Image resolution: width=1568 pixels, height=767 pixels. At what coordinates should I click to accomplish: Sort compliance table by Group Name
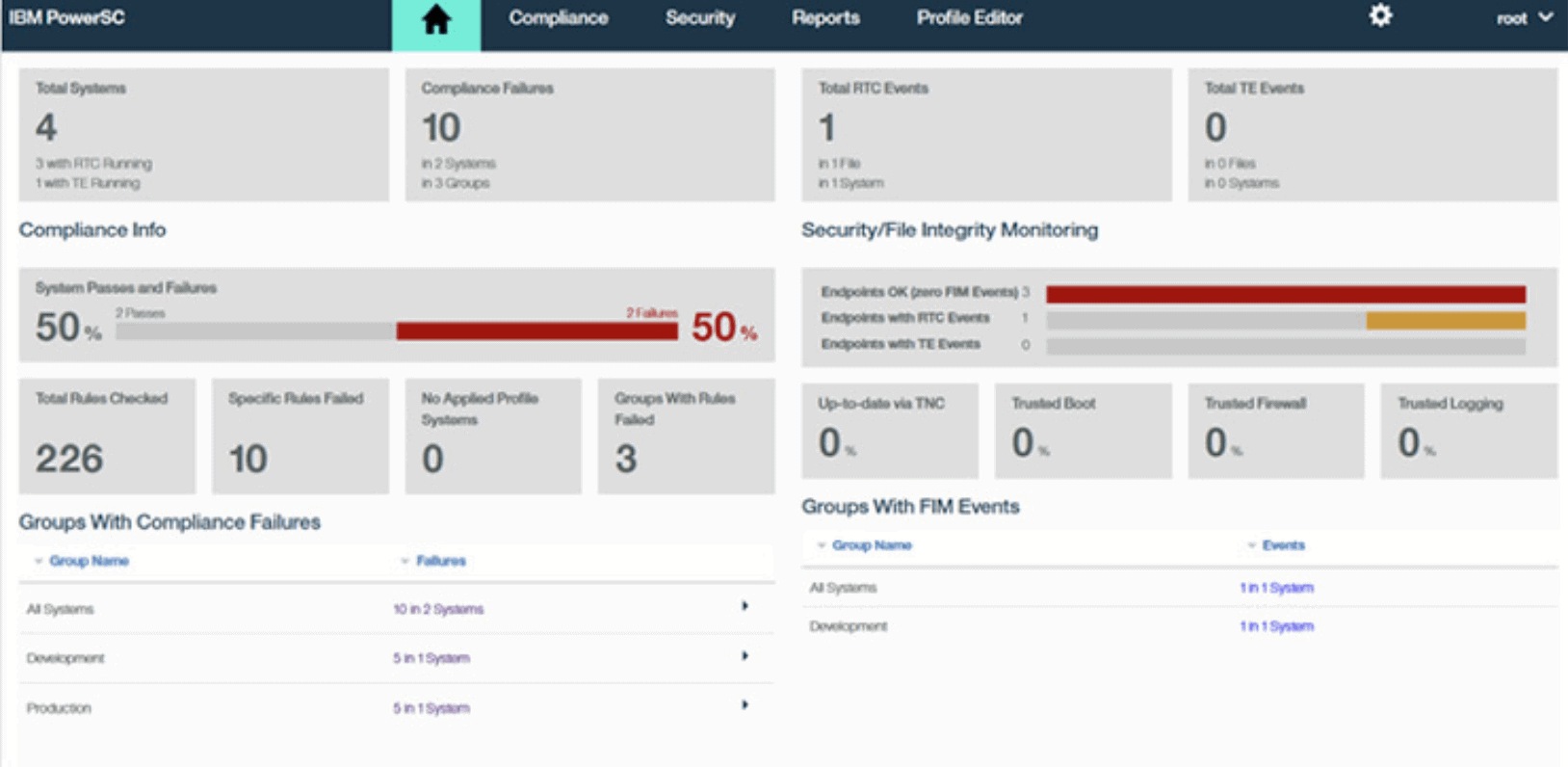[89, 561]
